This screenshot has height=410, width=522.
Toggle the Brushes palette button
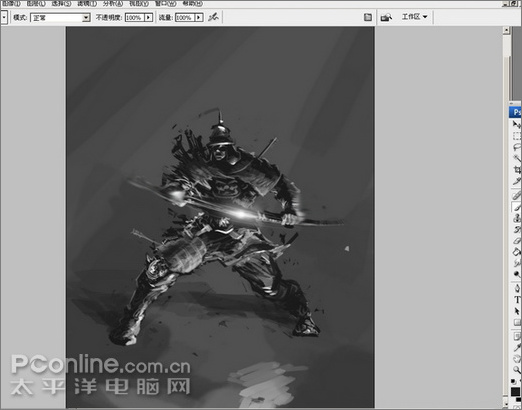368,17
